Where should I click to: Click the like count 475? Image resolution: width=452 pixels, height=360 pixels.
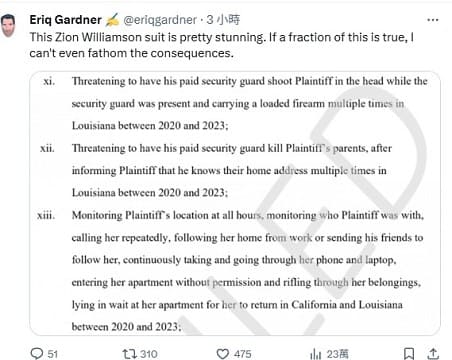242,354
